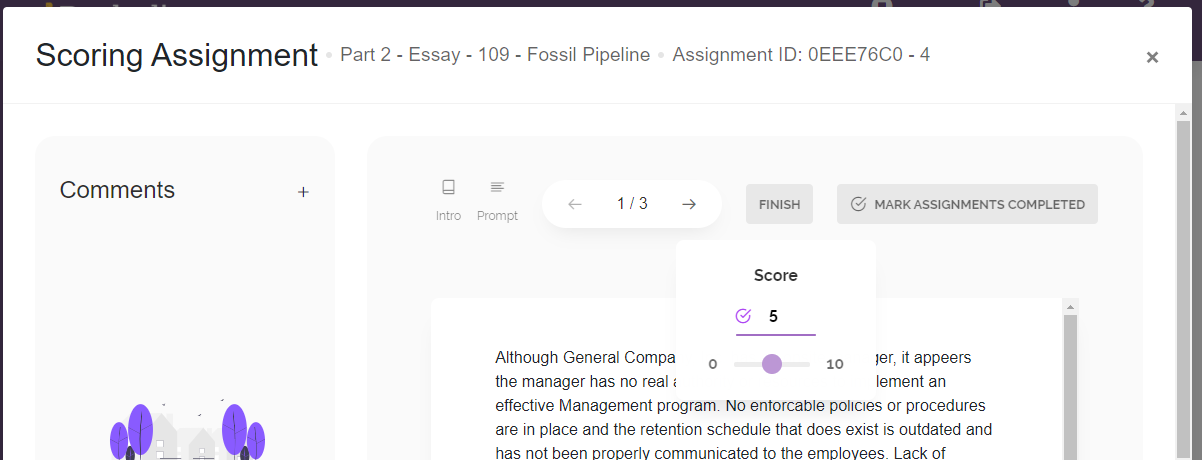
Task: Go back with the previous page arrow
Action: [575, 204]
